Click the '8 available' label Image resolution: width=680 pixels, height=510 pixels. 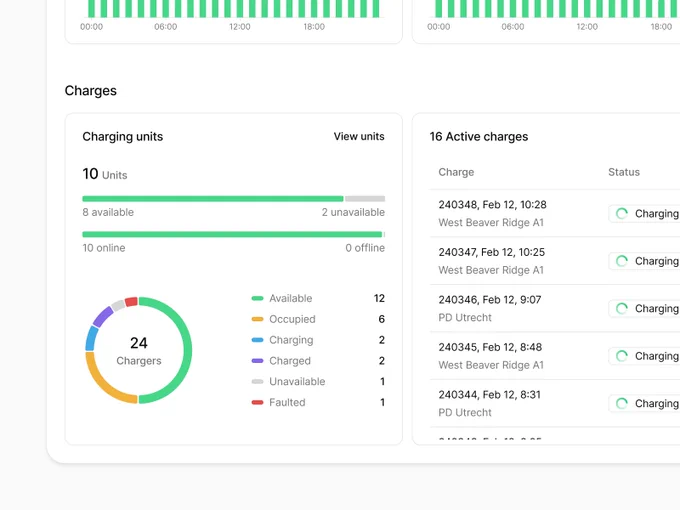tap(108, 212)
